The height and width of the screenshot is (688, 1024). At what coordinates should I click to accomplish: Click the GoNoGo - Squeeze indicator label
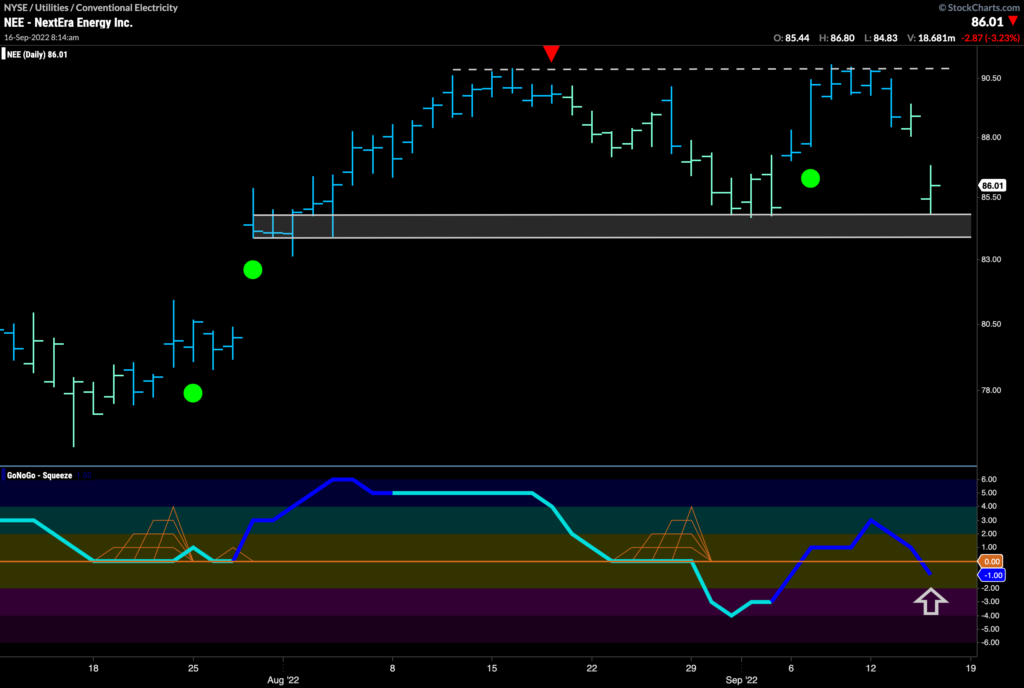click(41, 475)
